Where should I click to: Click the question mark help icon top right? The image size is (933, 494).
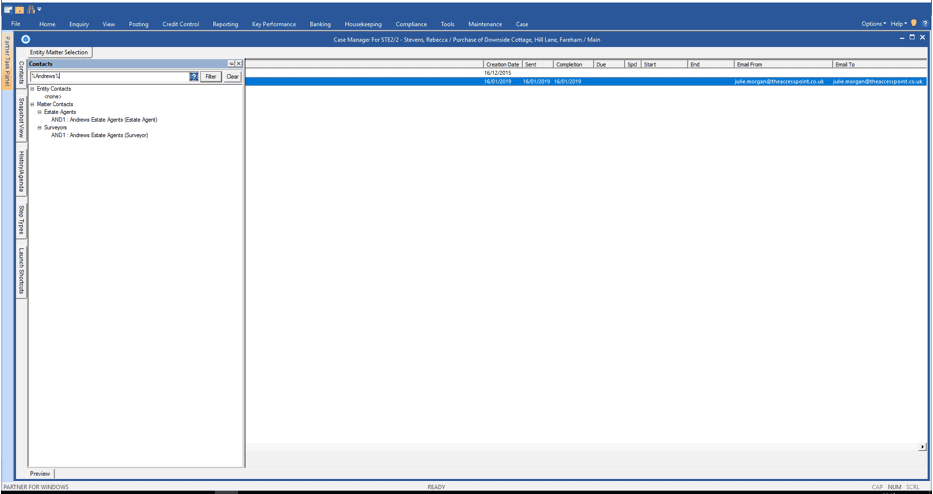click(925, 23)
